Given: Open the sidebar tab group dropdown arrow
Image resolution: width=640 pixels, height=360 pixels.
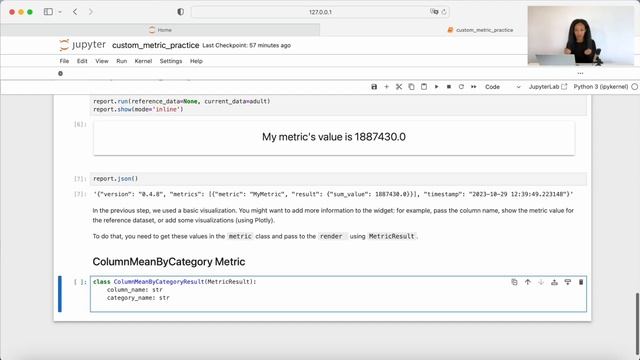Looking at the screenshot, I should pyautogui.click(x=60, y=12).
